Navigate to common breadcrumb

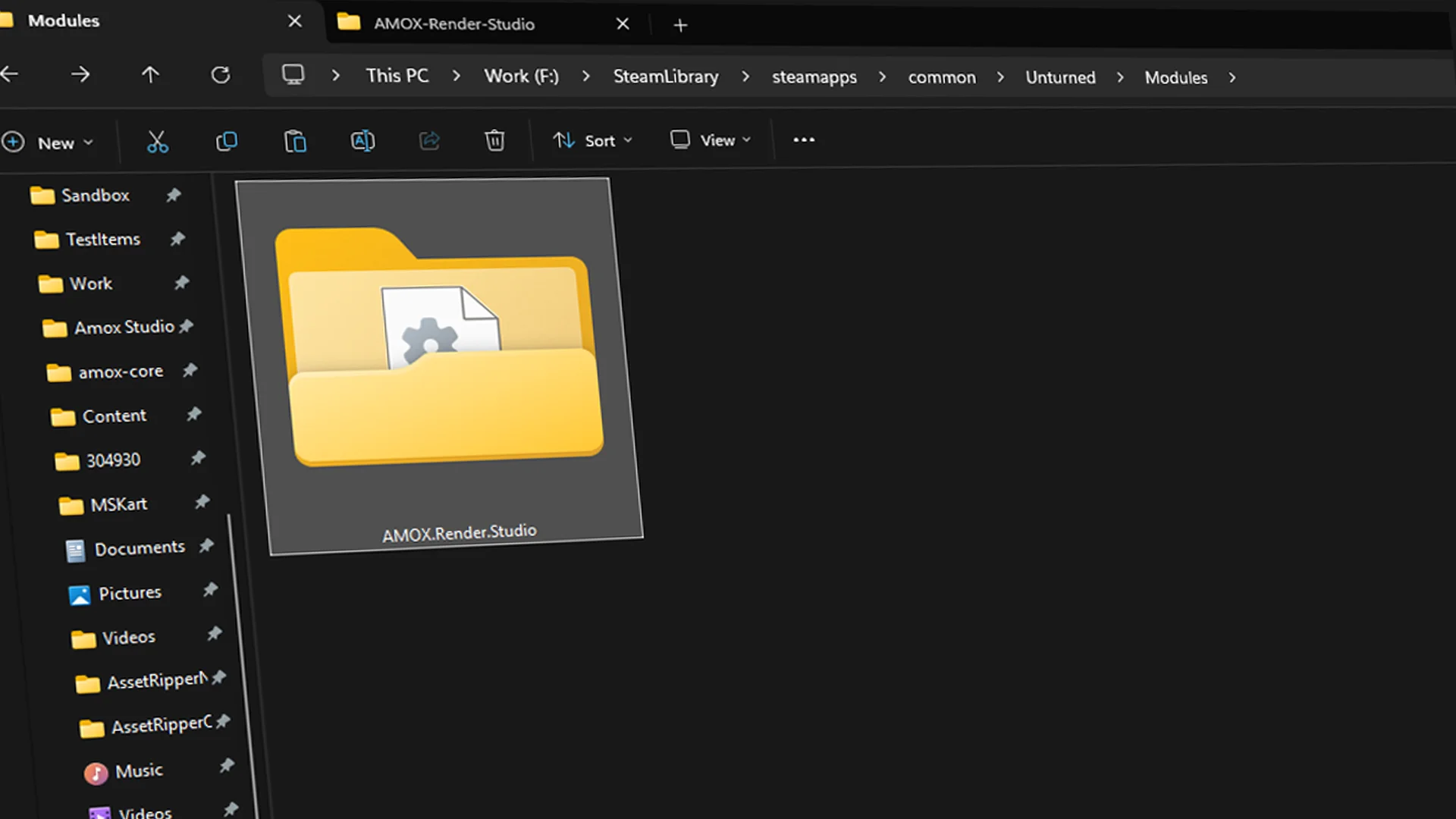pyautogui.click(x=942, y=77)
